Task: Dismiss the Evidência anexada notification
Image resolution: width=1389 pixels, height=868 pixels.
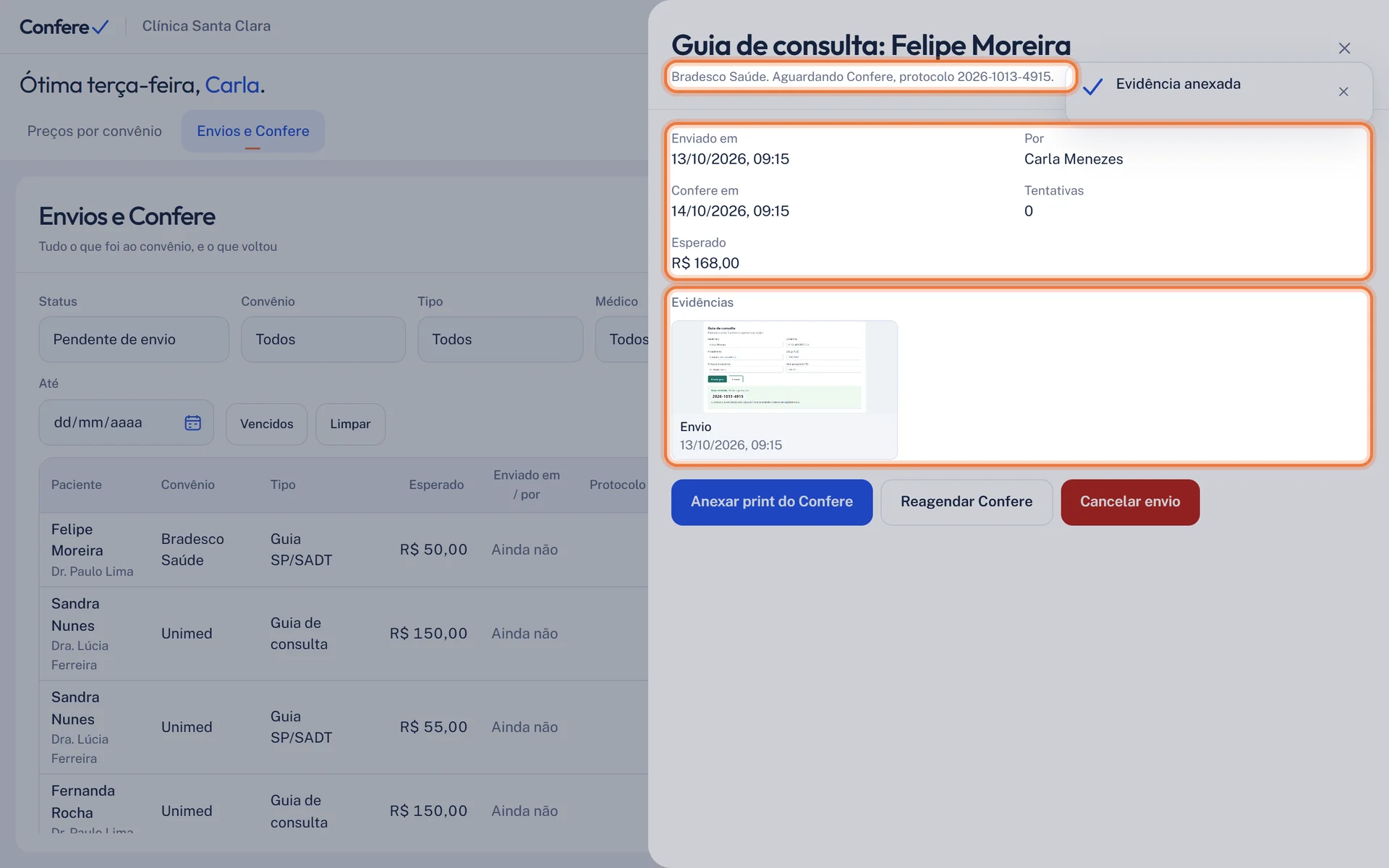Action: 1343,92
